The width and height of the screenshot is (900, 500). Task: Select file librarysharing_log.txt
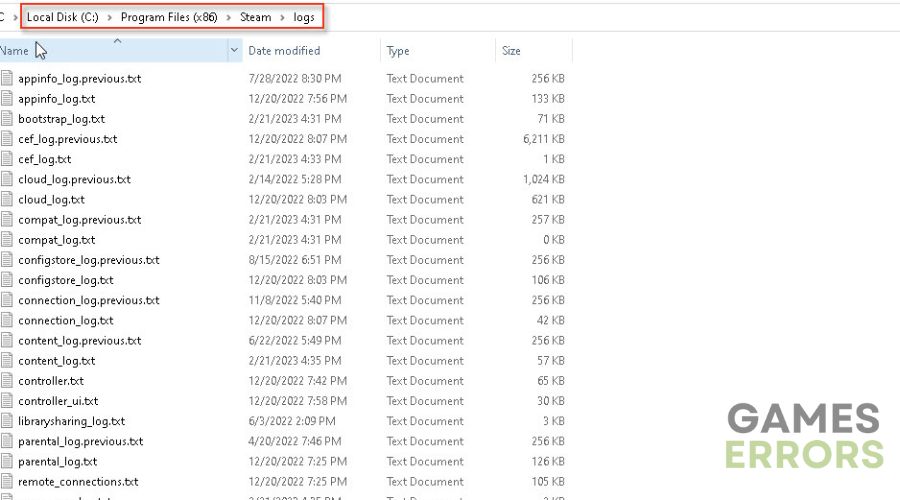pos(72,421)
